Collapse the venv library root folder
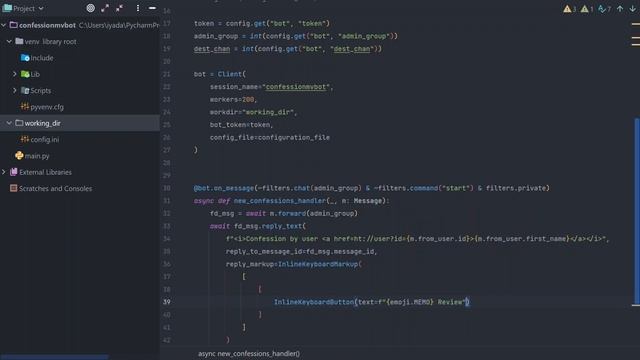The image size is (640, 360). click(9, 42)
